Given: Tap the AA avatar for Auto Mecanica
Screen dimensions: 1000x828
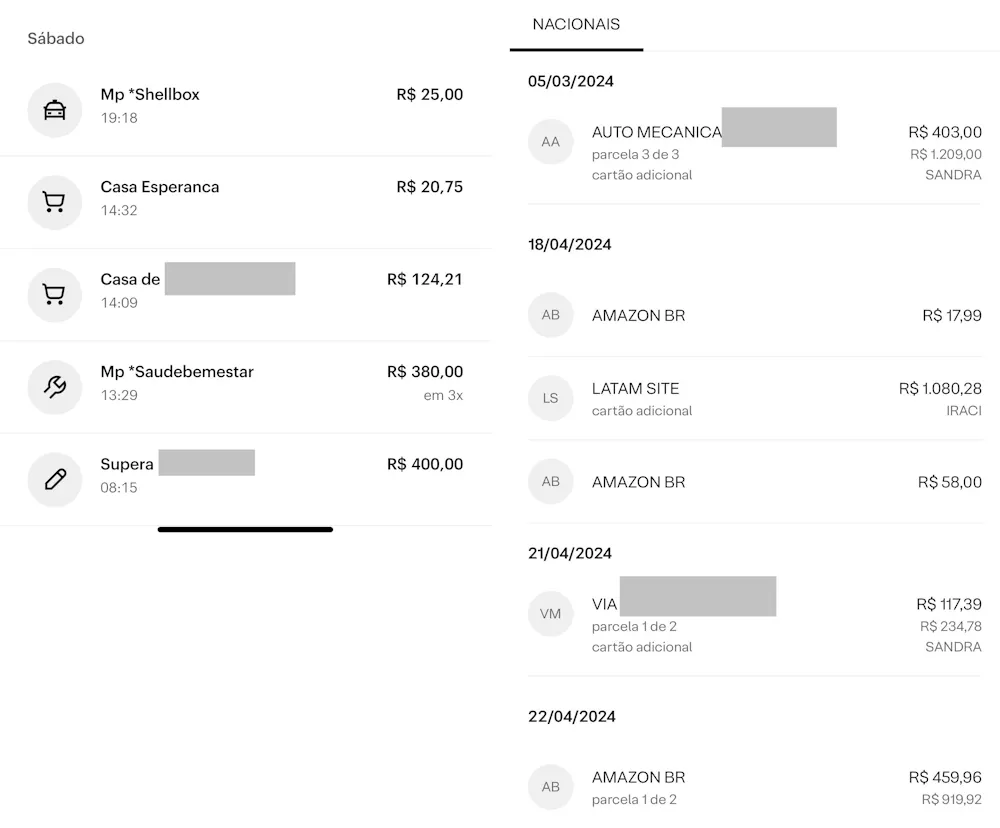Looking at the screenshot, I should point(550,142).
